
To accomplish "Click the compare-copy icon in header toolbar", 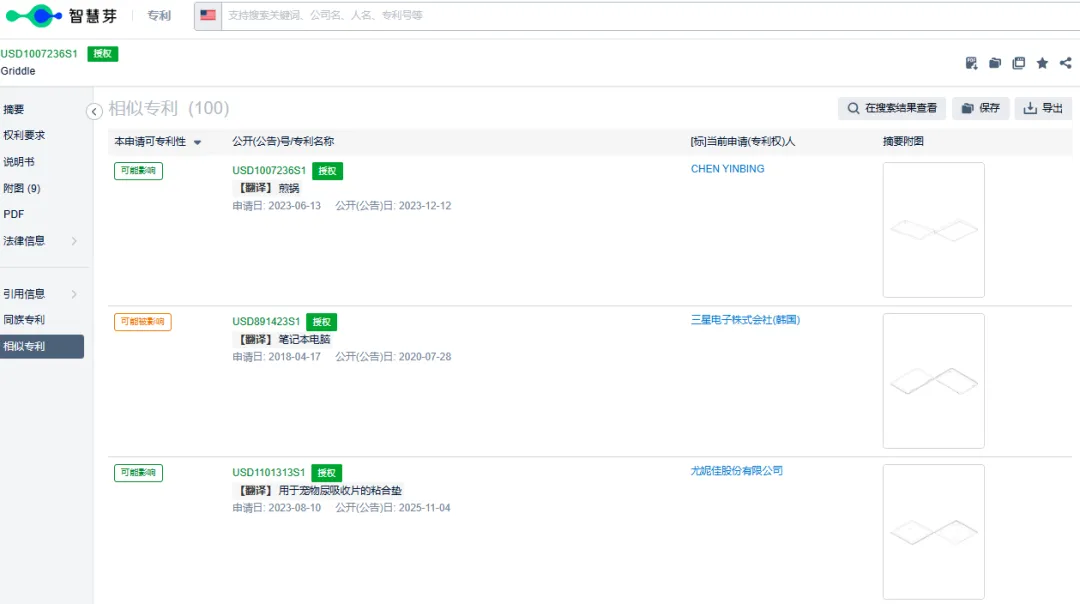I will pyautogui.click(x=1019, y=63).
